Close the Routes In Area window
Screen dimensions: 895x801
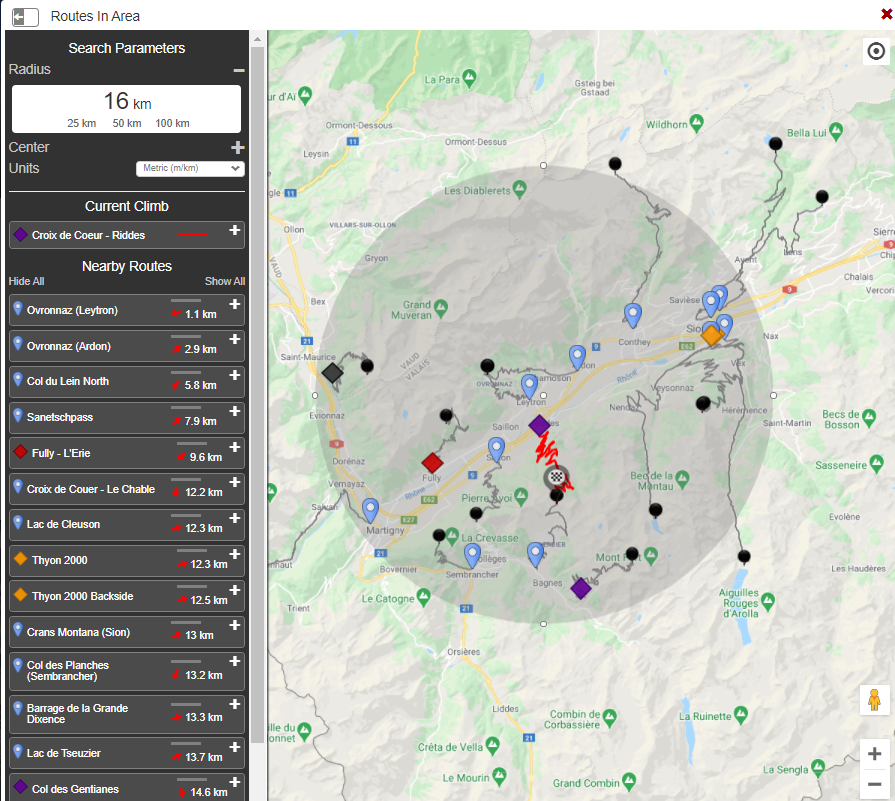(x=886, y=14)
